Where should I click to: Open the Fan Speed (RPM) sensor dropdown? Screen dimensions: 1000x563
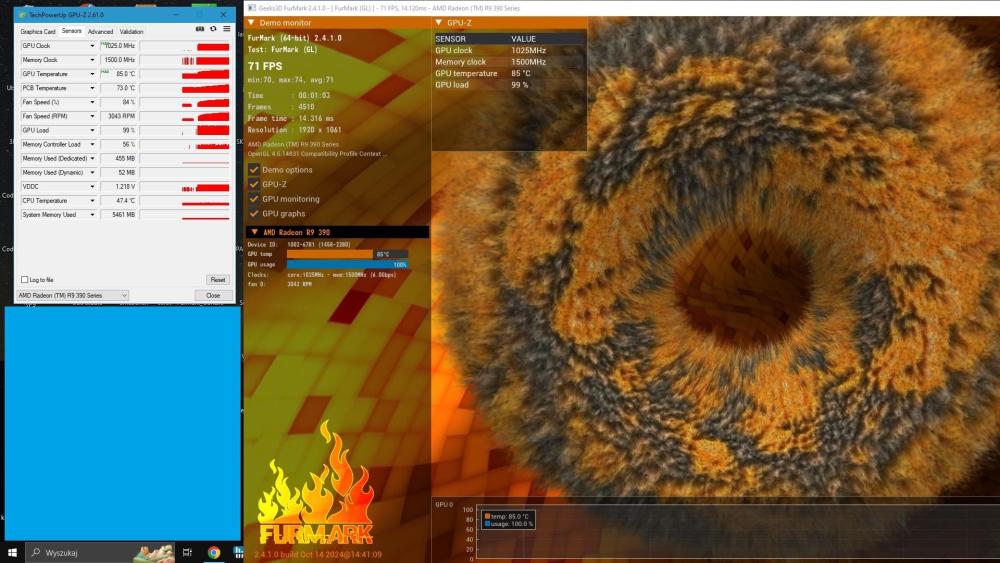(92, 116)
